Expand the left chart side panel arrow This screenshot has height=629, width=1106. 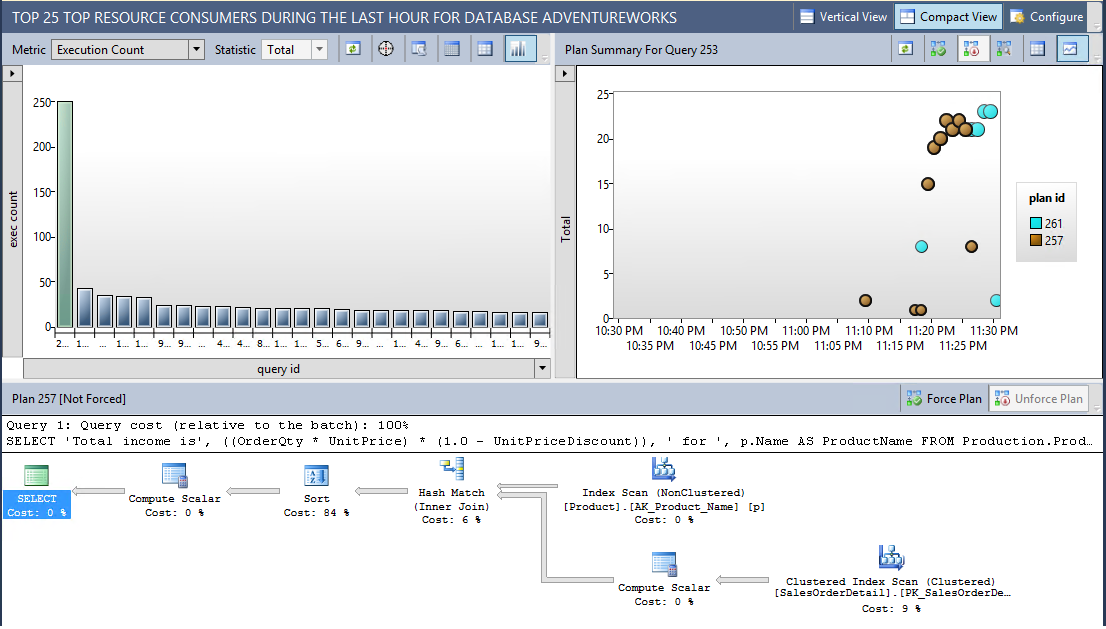pyautogui.click(x=12, y=73)
